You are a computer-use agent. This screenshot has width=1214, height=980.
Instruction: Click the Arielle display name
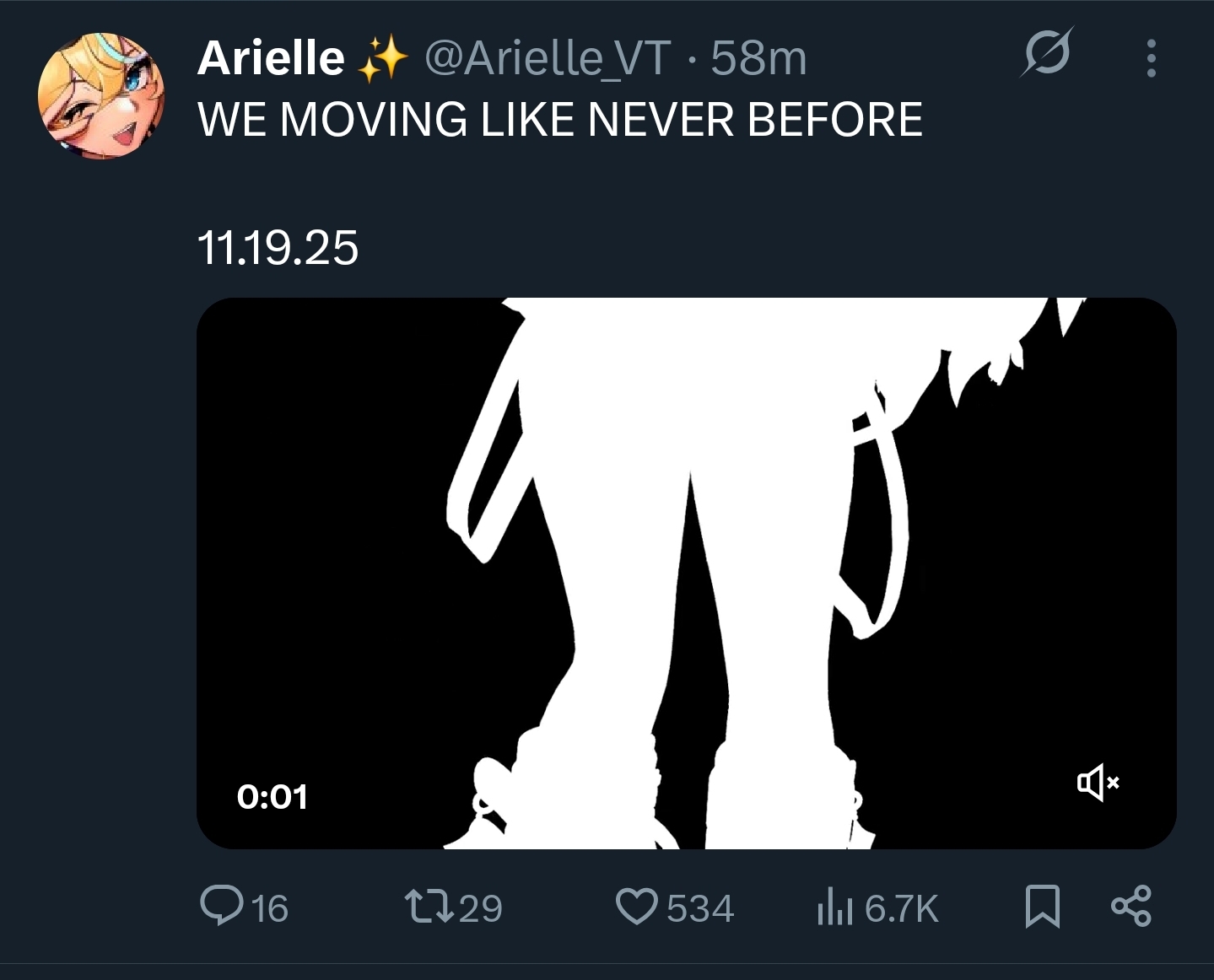pos(271,58)
